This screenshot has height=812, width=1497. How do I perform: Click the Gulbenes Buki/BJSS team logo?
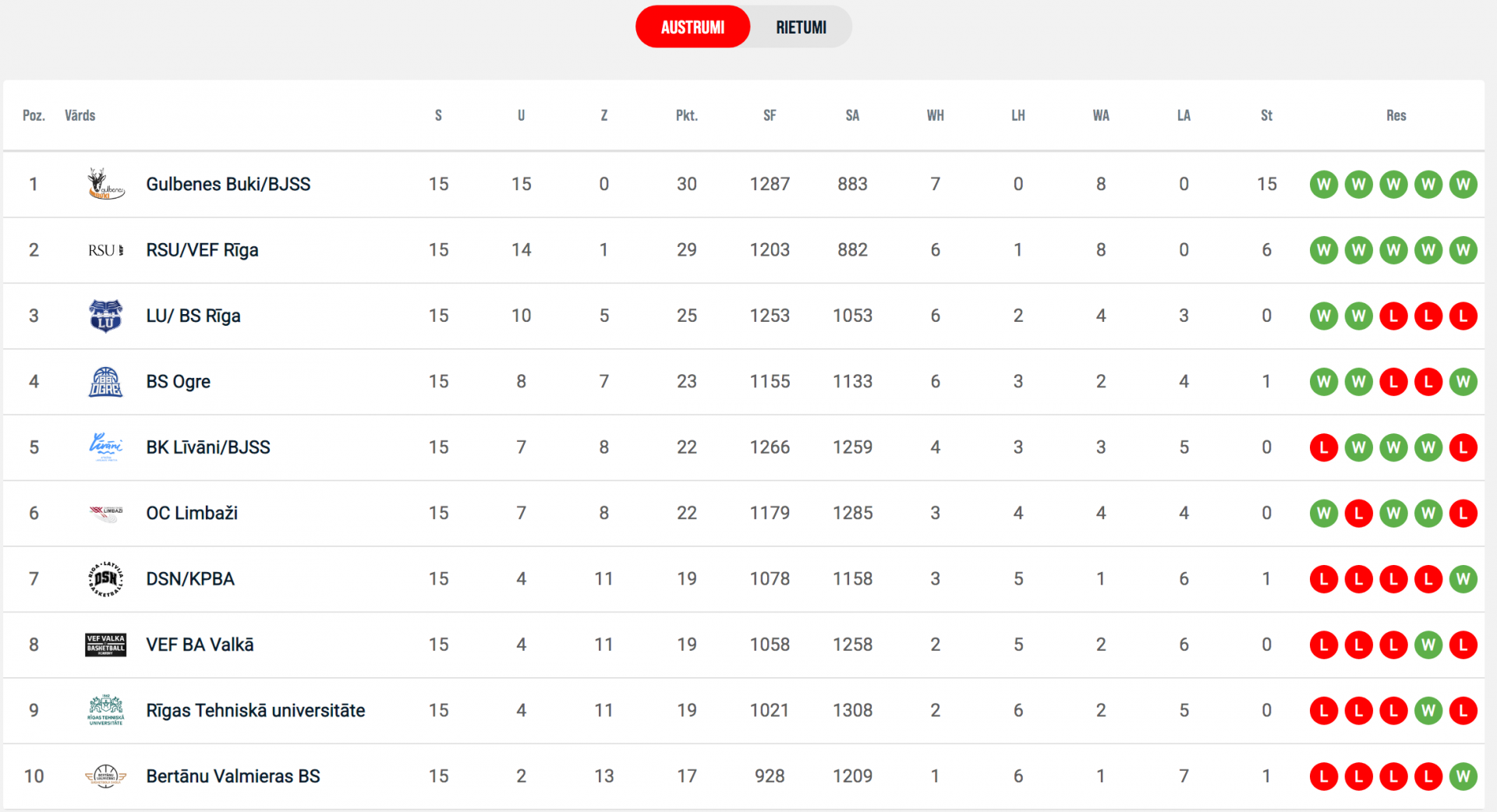[x=105, y=184]
